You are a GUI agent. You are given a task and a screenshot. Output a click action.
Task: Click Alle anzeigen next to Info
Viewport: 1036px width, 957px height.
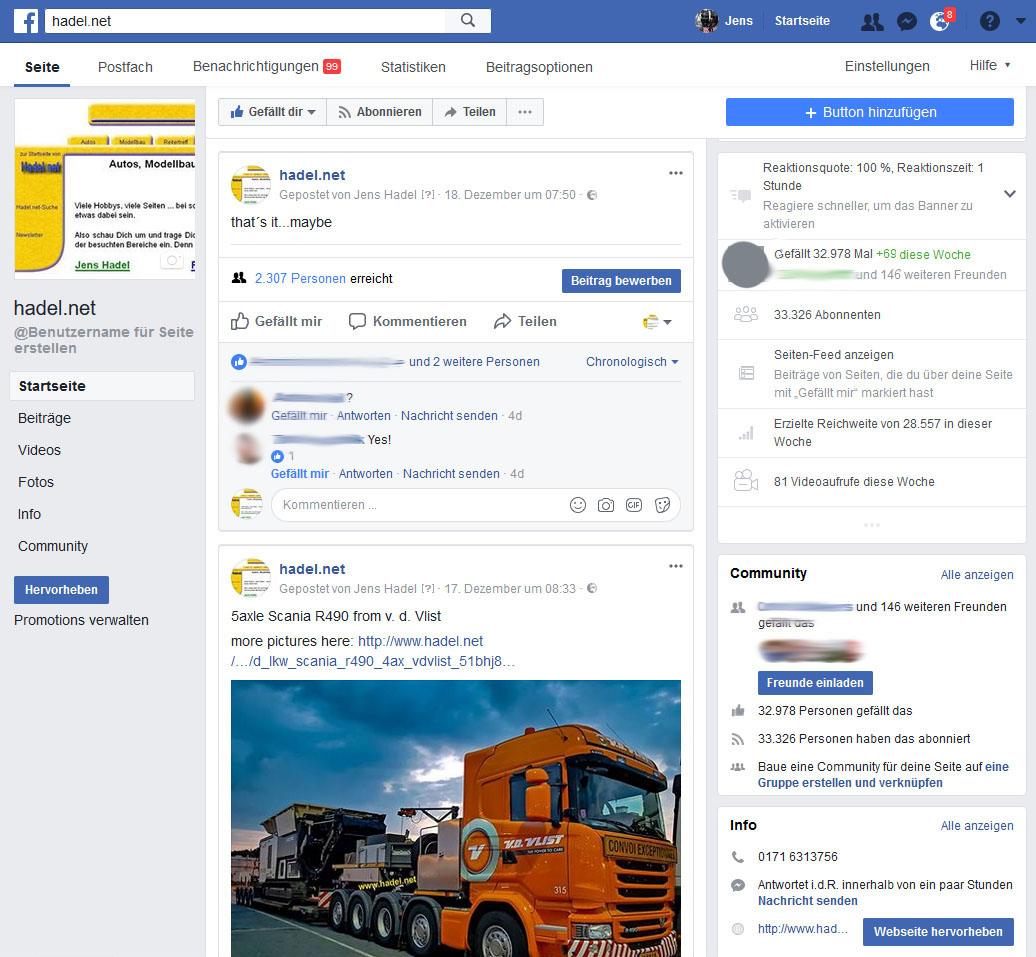(x=977, y=825)
